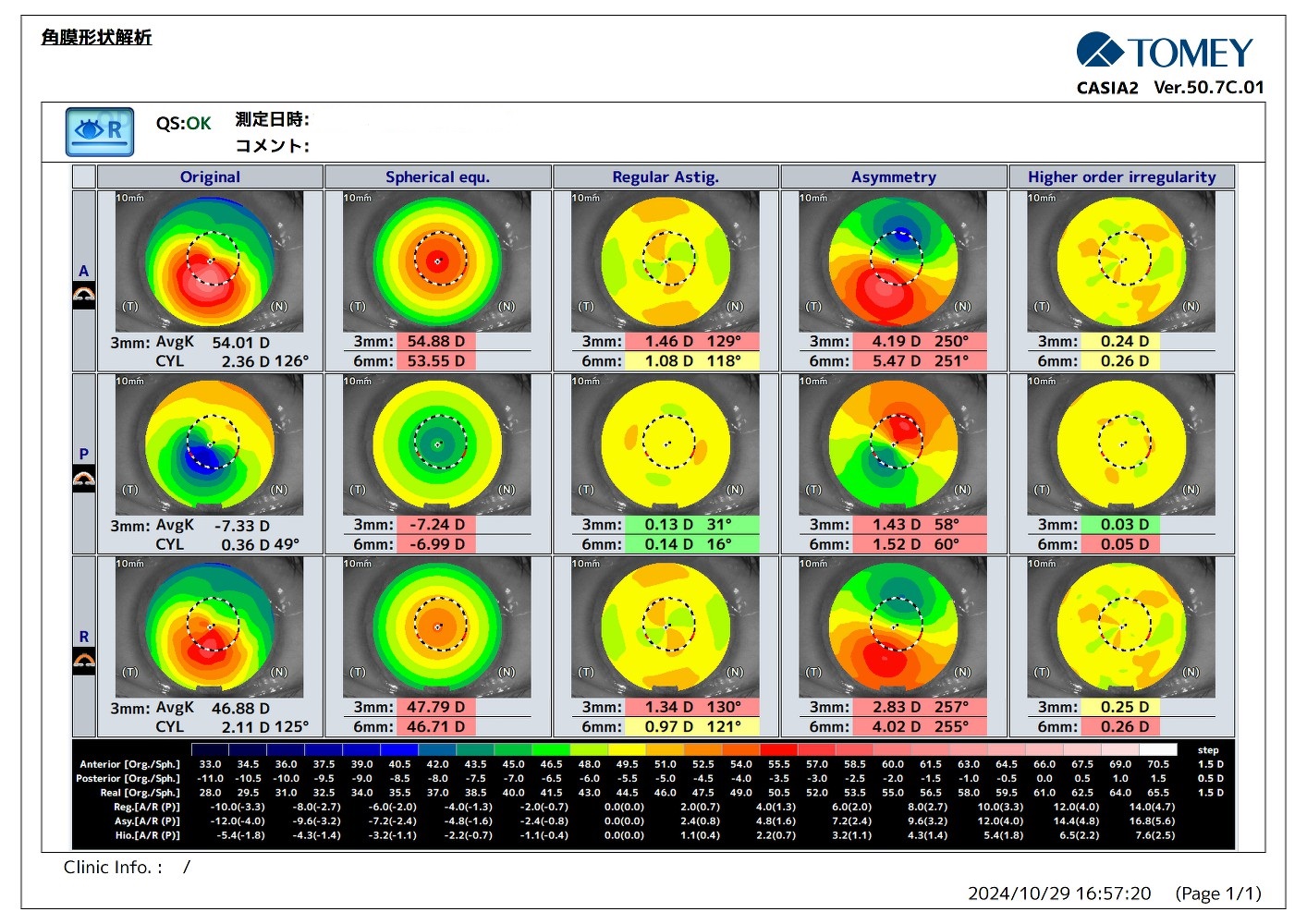Viewport: 1307px width, 924px height.
Task: Click the -6.99 D posterior value
Action: click(436, 543)
